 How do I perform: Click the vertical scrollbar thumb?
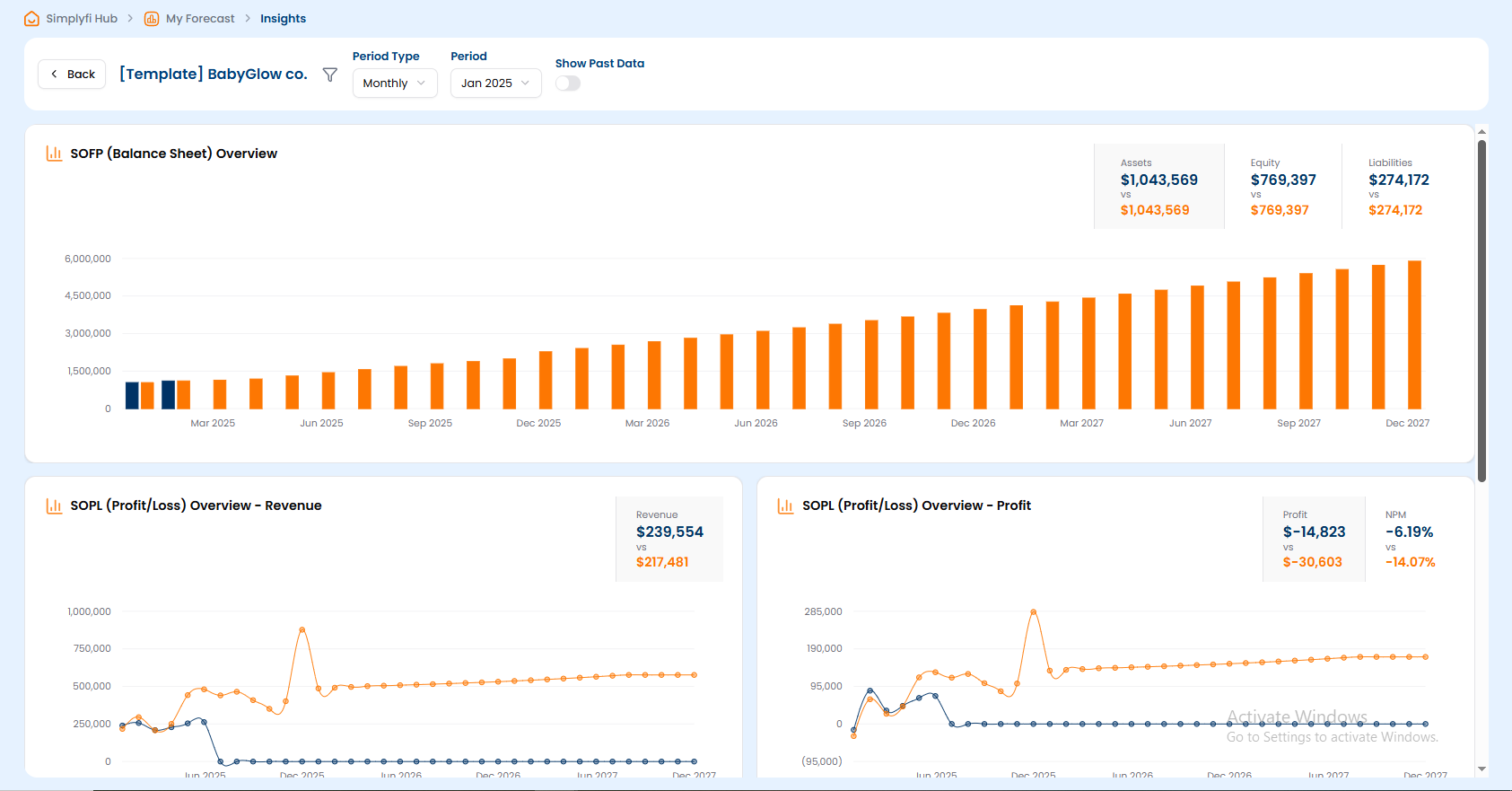point(1481,310)
